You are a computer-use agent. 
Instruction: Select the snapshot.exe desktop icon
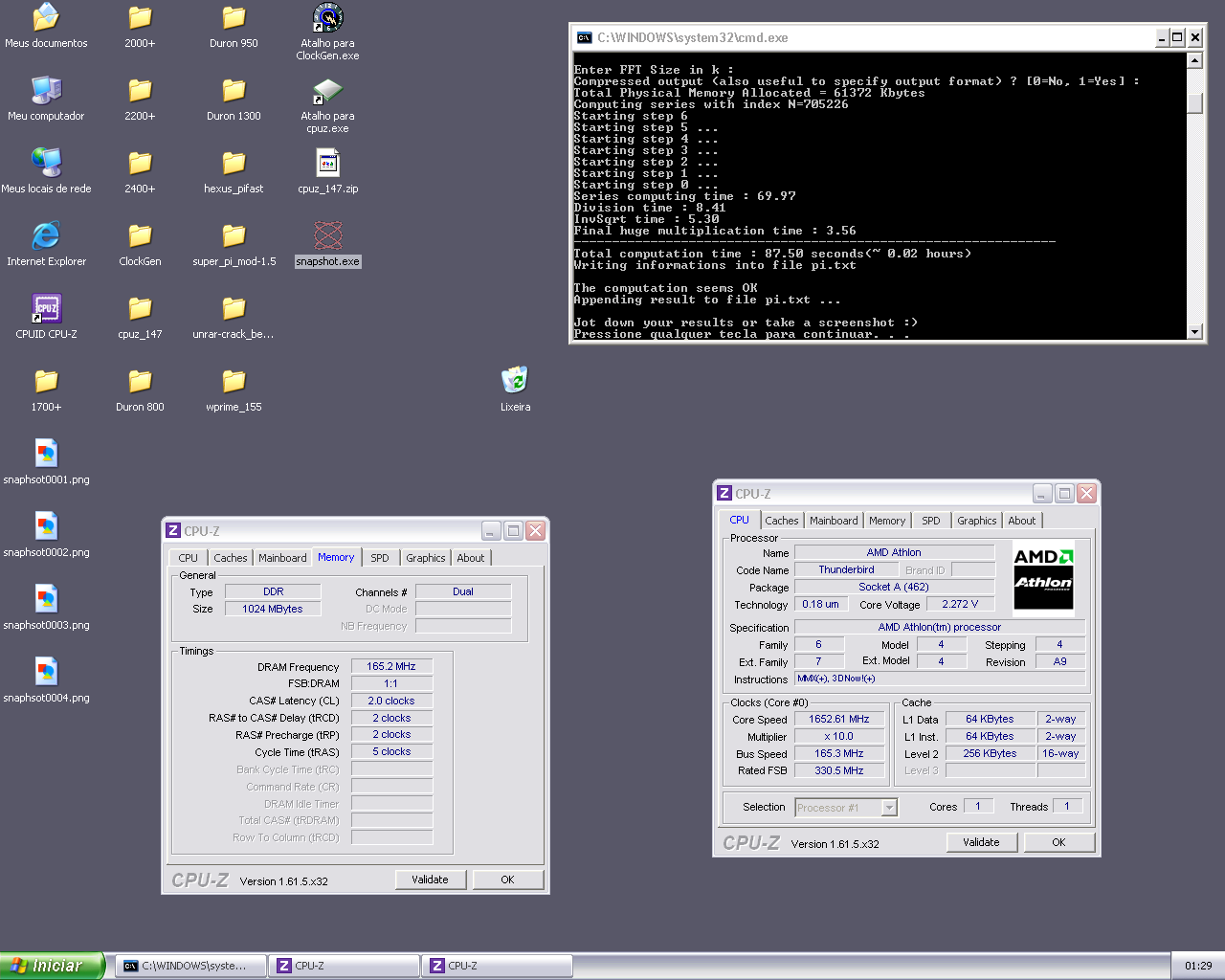click(327, 244)
